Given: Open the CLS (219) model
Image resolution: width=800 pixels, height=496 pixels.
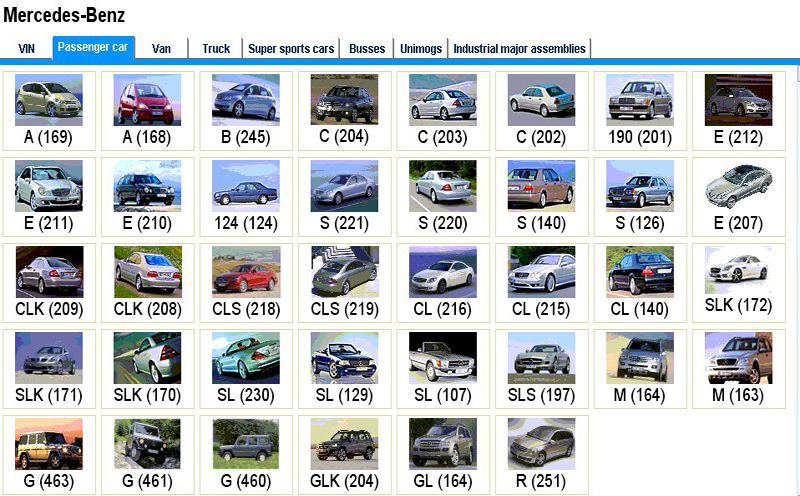Looking at the screenshot, I should point(344,283).
